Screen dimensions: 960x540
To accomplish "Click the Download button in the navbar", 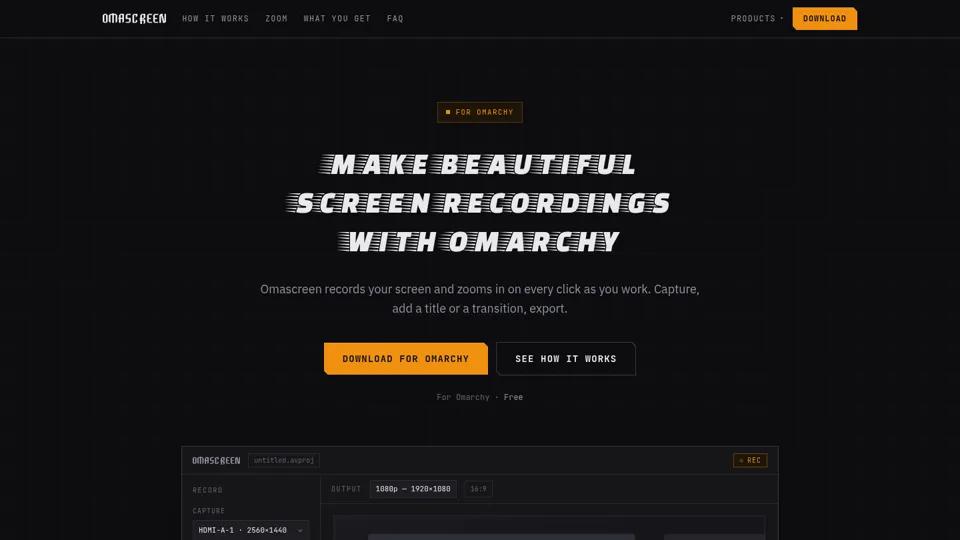I will 825,18.
